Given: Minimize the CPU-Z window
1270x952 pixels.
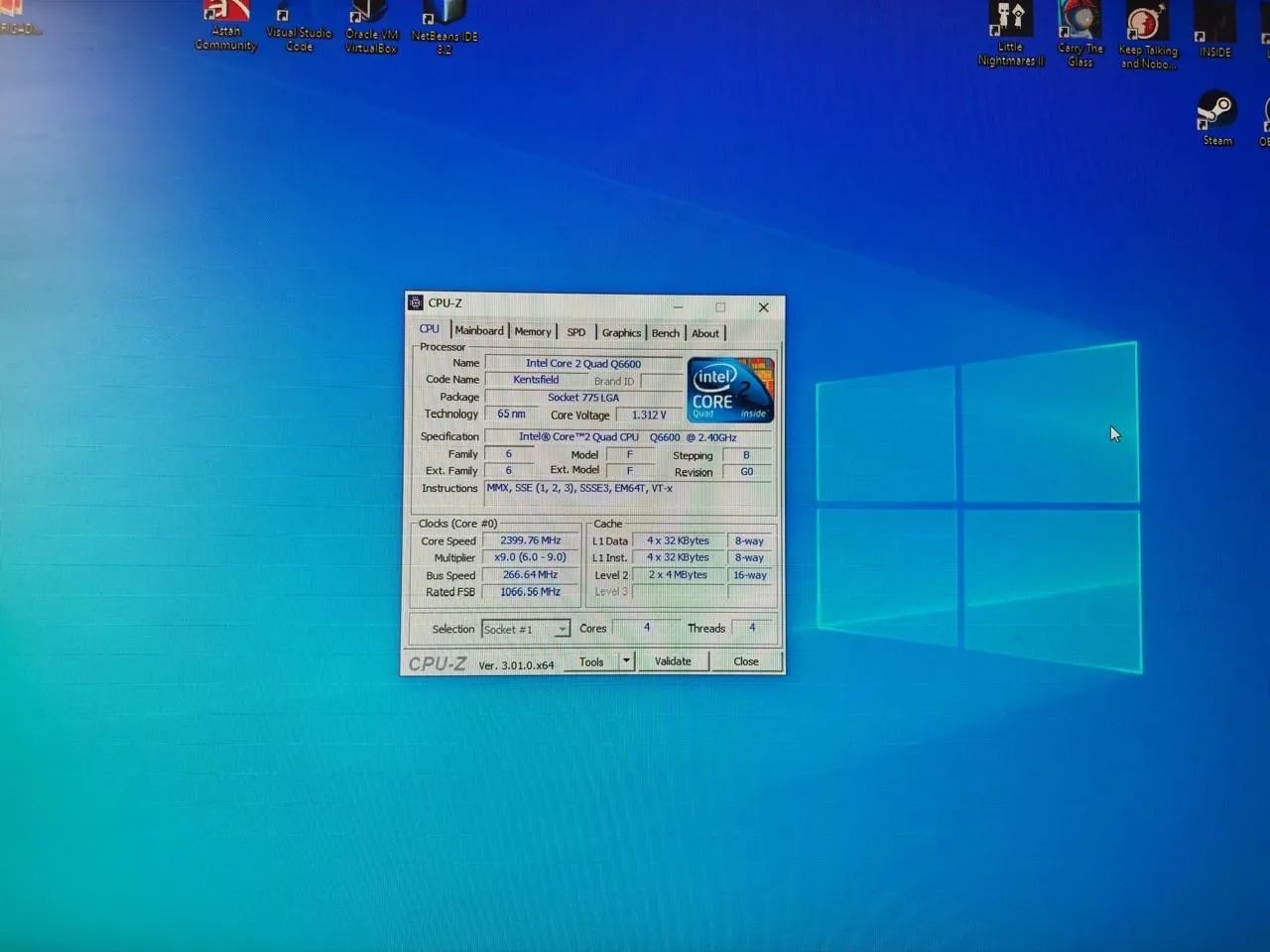Looking at the screenshot, I should 679,306.
